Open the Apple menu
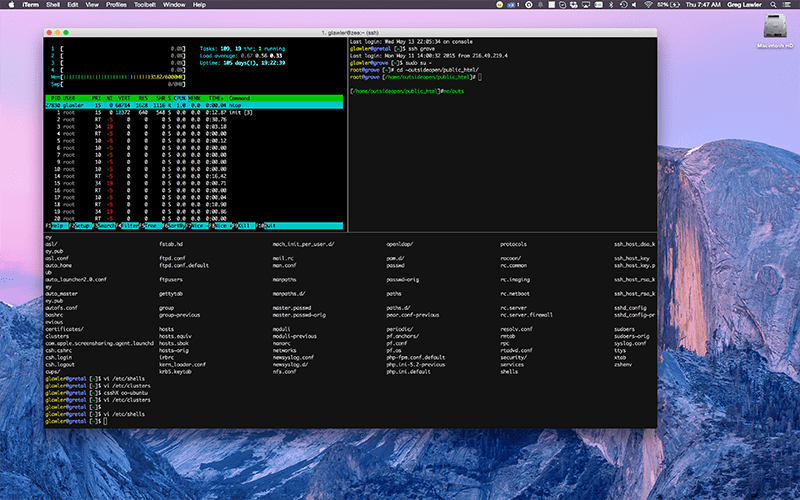Image resolution: width=800 pixels, height=500 pixels. 11,5
